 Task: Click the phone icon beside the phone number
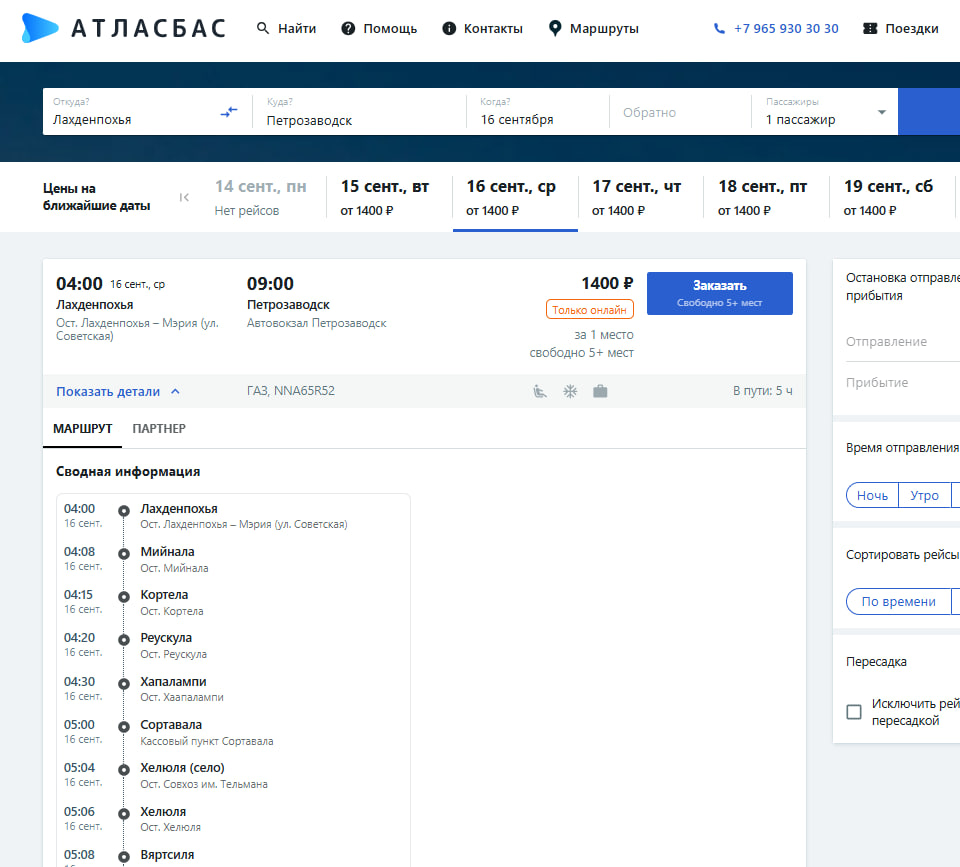[719, 29]
